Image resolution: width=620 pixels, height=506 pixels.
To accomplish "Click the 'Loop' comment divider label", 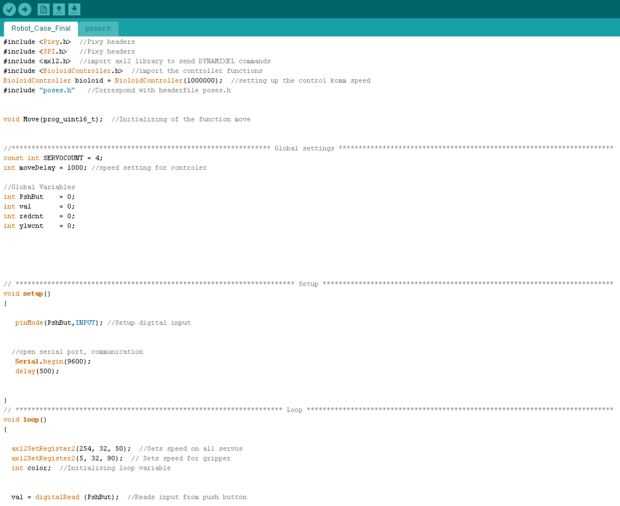I will click(x=294, y=410).
